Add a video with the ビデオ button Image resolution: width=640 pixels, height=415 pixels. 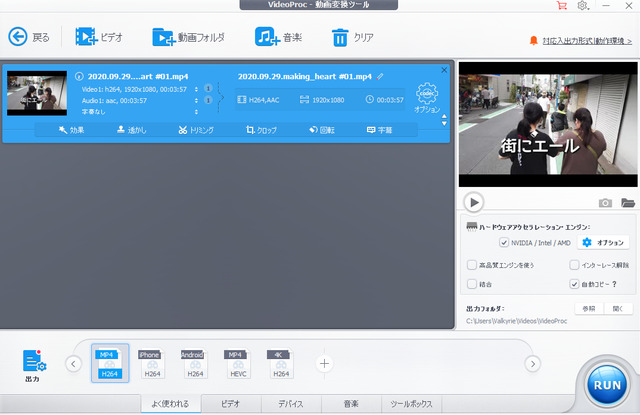[99, 37]
